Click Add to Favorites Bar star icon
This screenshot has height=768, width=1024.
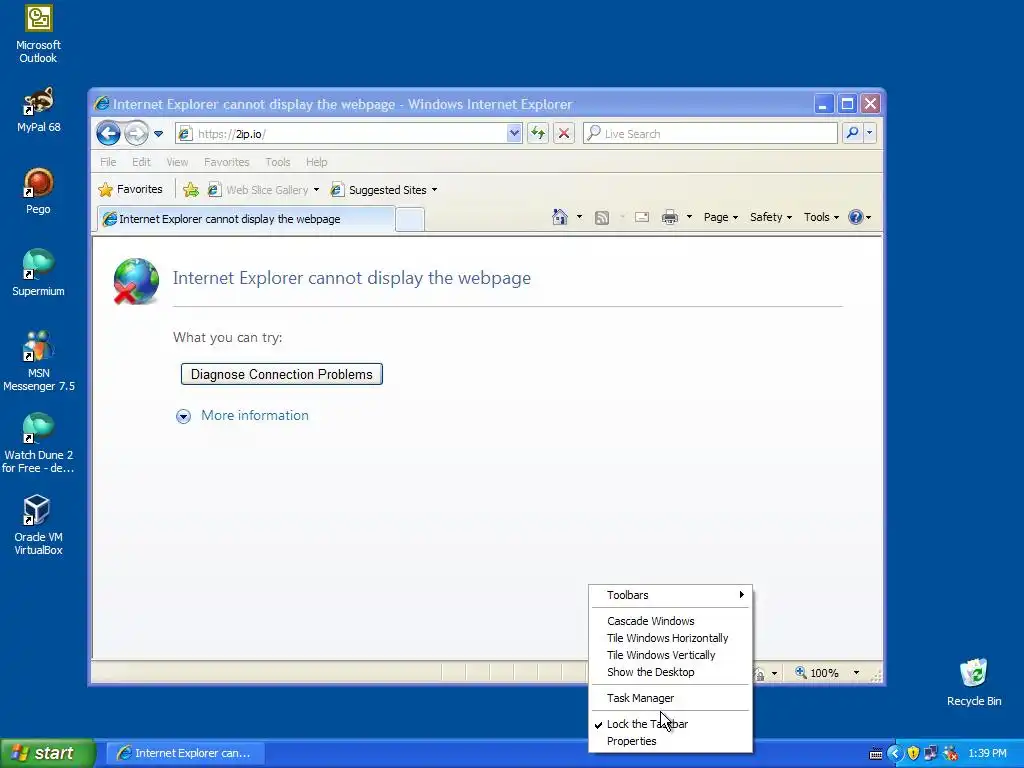click(191, 190)
